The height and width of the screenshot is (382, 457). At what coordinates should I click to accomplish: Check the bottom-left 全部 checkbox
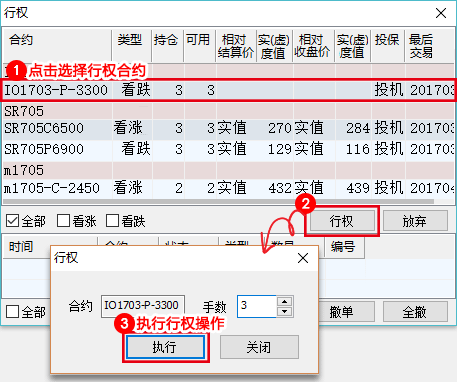point(13,312)
